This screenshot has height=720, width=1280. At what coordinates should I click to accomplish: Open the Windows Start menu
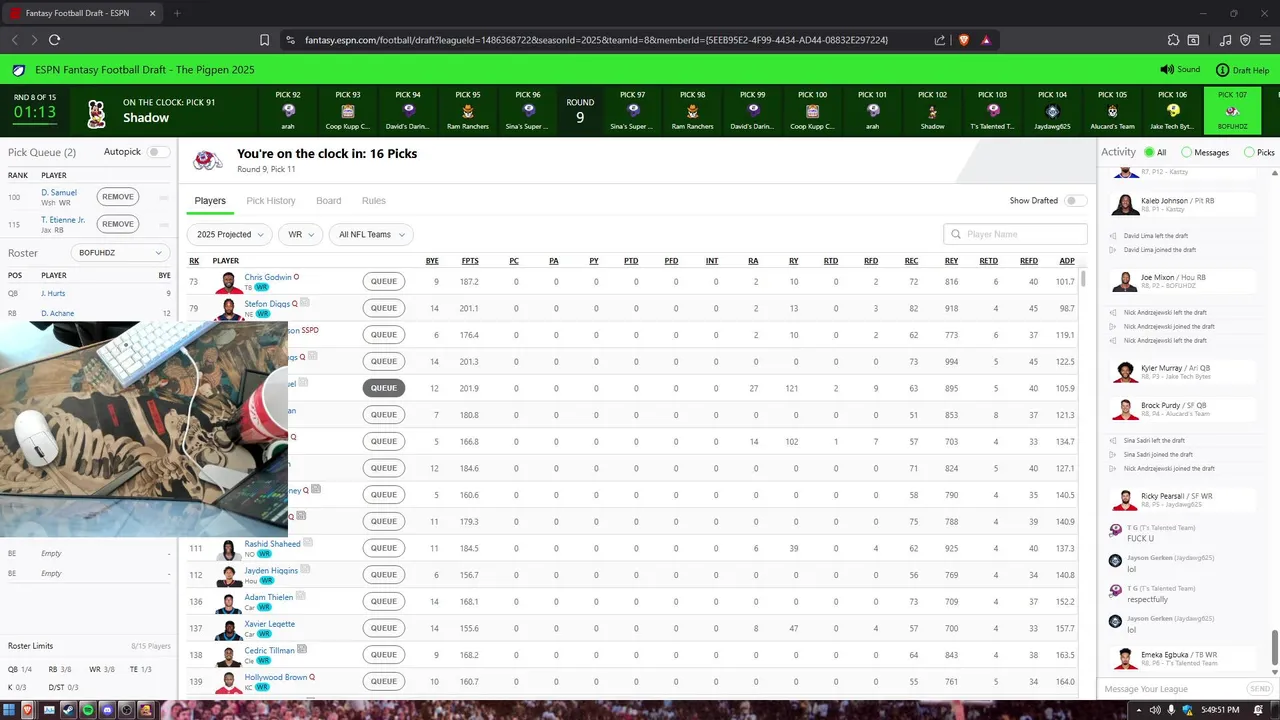point(9,710)
